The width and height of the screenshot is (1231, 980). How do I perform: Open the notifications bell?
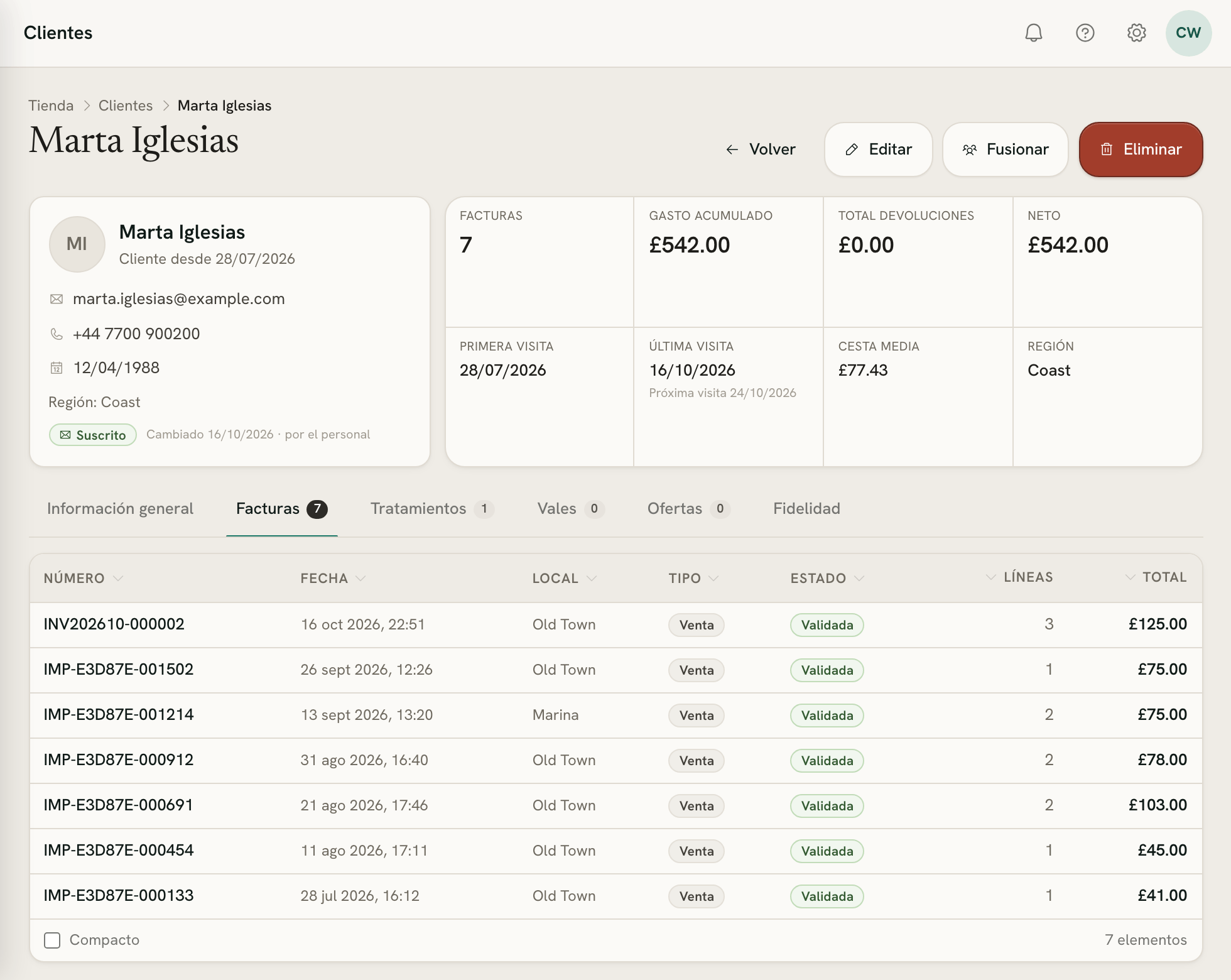(x=1034, y=33)
